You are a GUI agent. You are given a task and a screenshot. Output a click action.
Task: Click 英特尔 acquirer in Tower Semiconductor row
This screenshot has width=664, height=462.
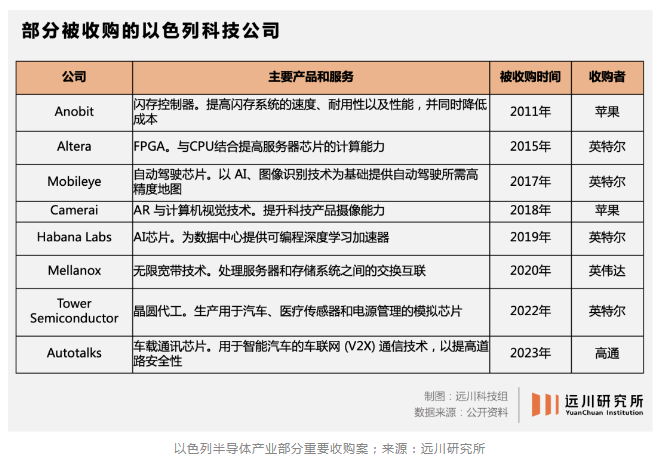(x=607, y=311)
